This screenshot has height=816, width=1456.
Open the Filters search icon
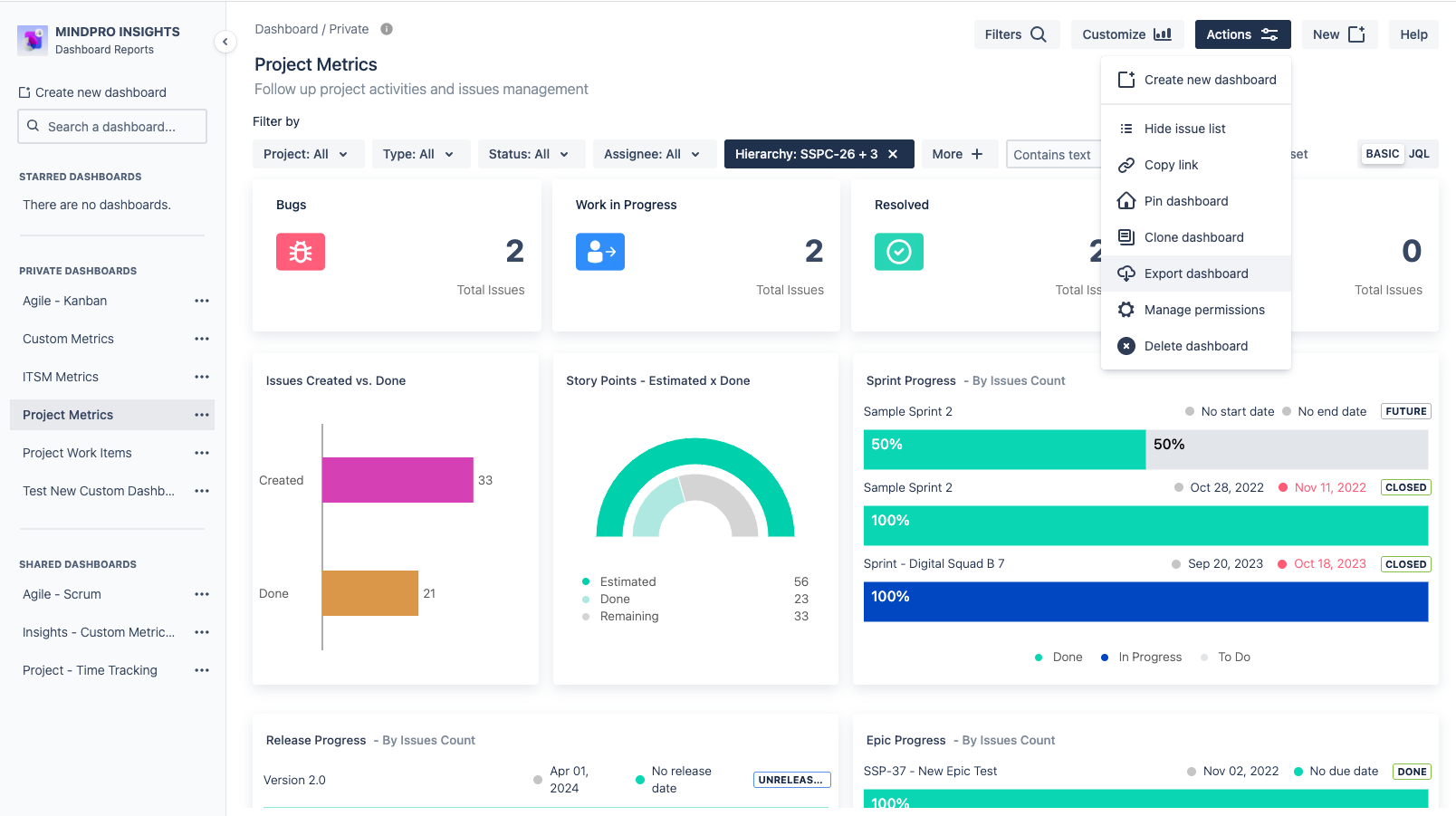coord(1039,34)
